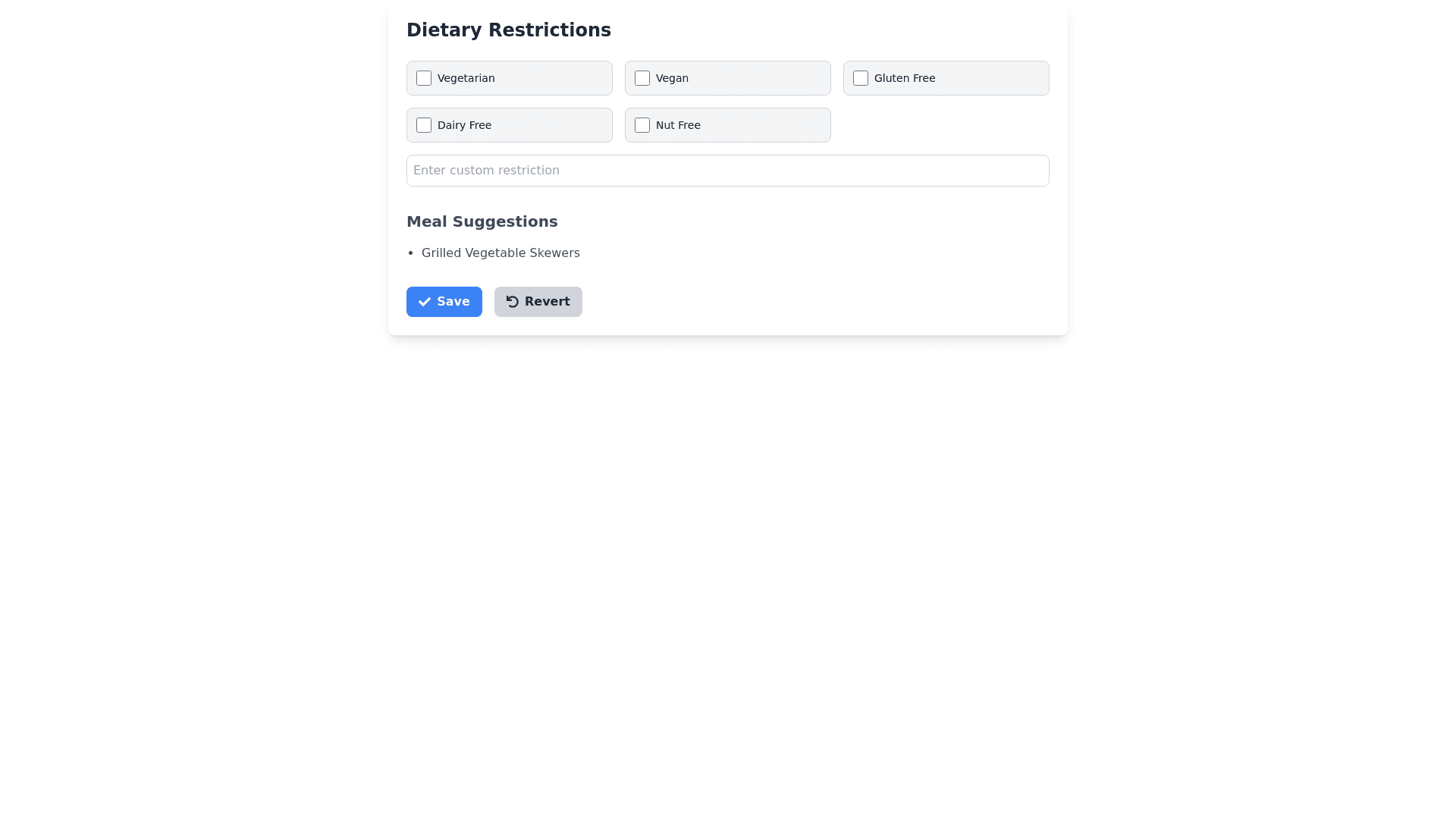Click the Gluten Free label text
This screenshot has height=819, width=1456.
tap(904, 78)
